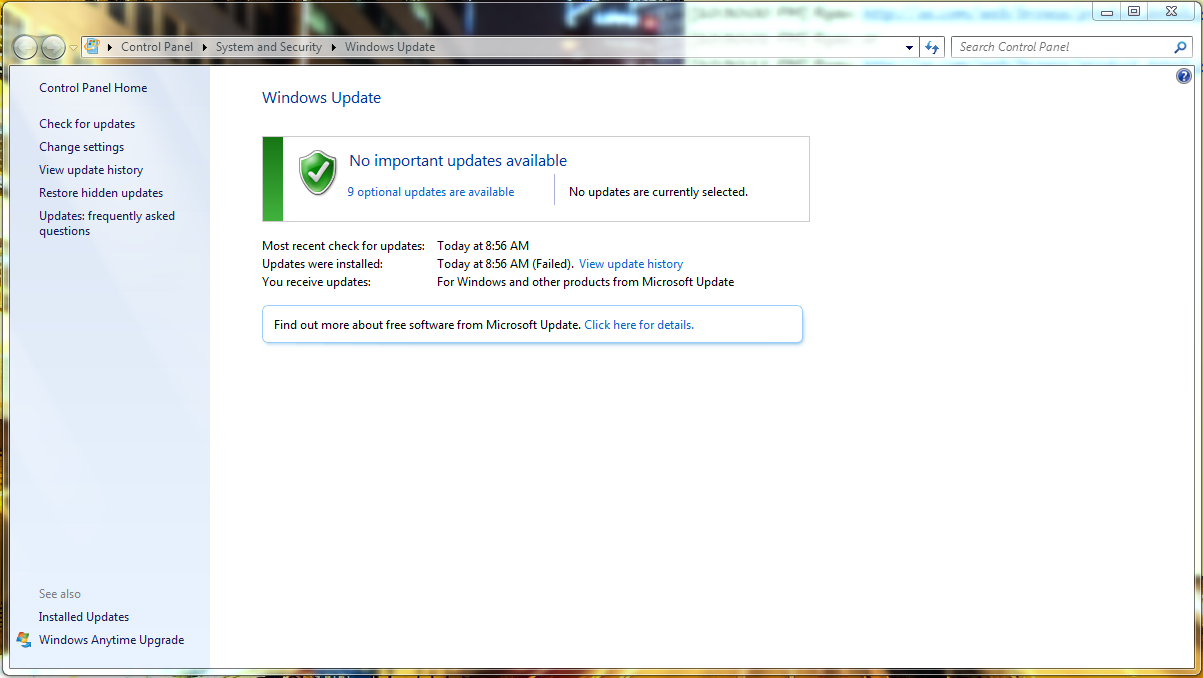Click the Windows Anytime Upgrade flag icon
Screen dimensions: 1203x678
tap(25, 640)
